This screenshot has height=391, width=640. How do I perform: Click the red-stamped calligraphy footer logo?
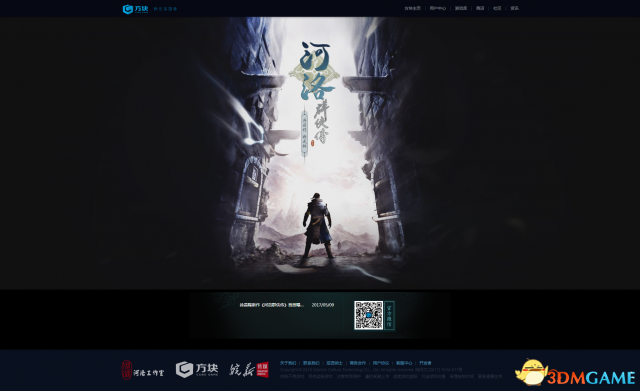coord(249,370)
